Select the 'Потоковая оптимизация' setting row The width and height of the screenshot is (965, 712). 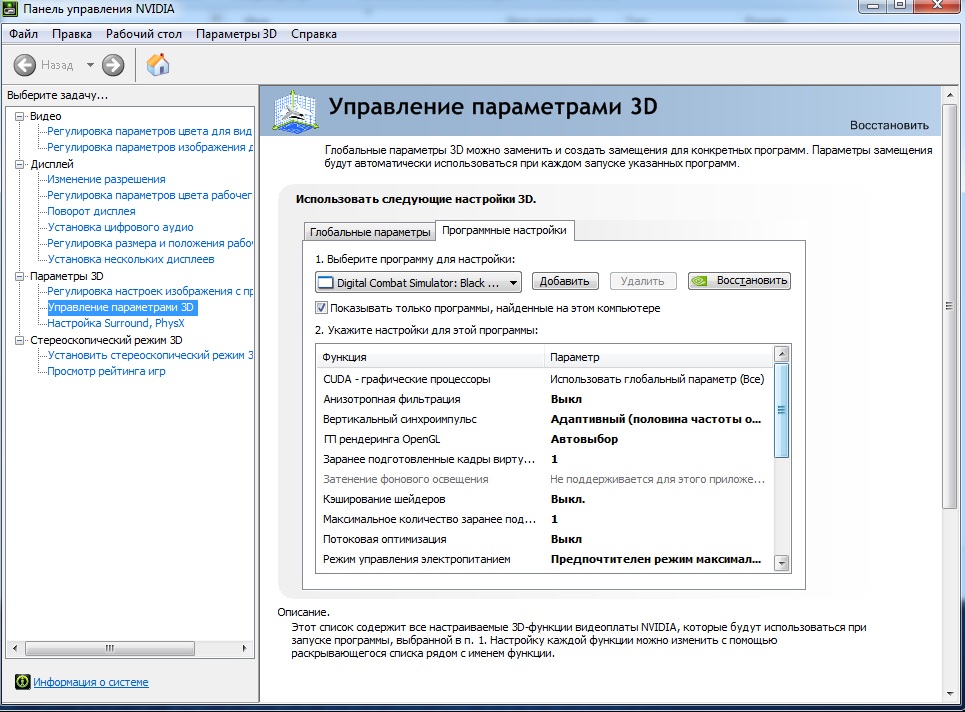coord(544,539)
